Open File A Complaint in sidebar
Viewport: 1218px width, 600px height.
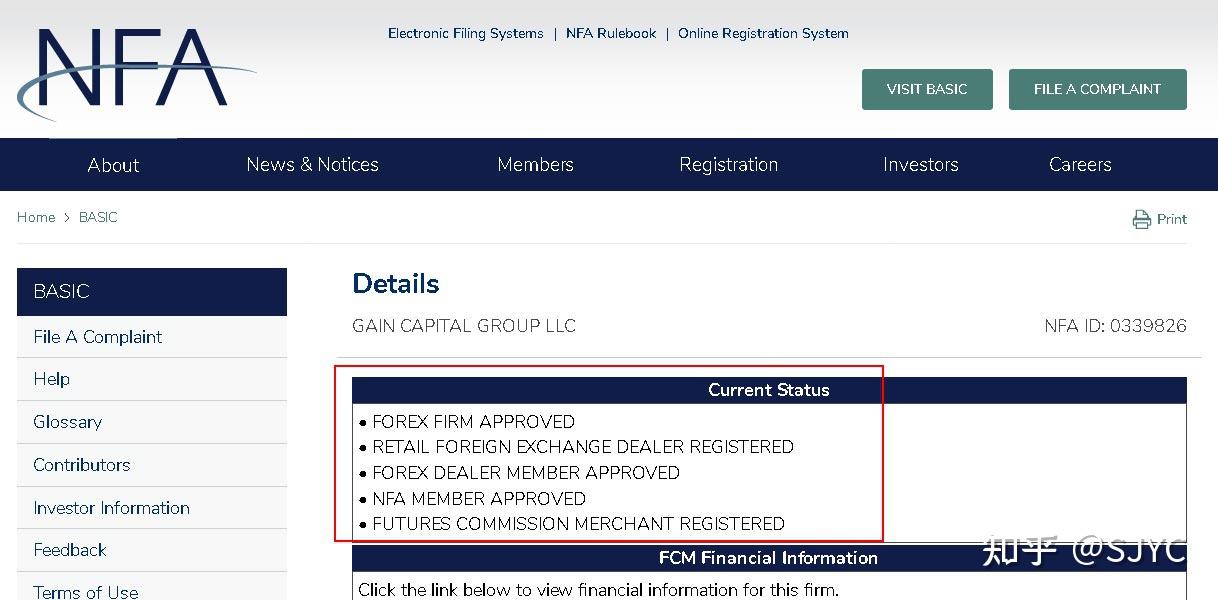coord(97,337)
